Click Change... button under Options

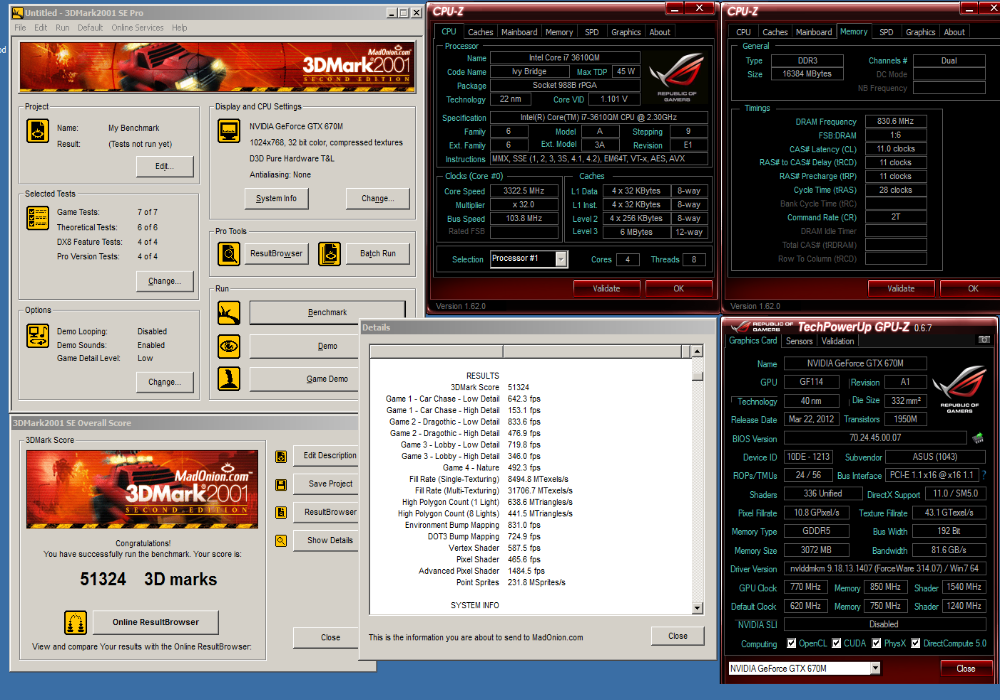coord(164,382)
